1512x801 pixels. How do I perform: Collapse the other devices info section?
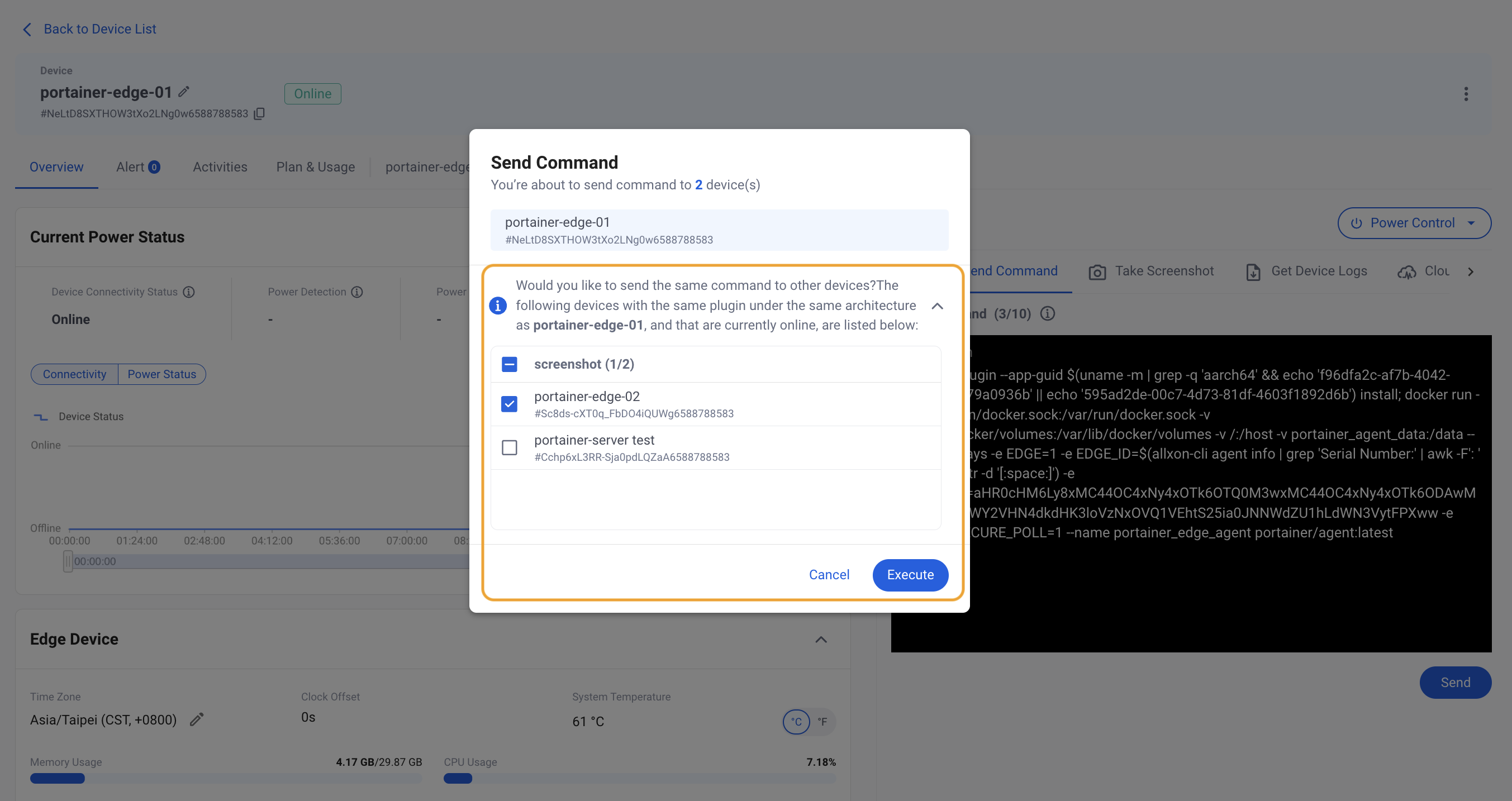pyautogui.click(x=938, y=306)
